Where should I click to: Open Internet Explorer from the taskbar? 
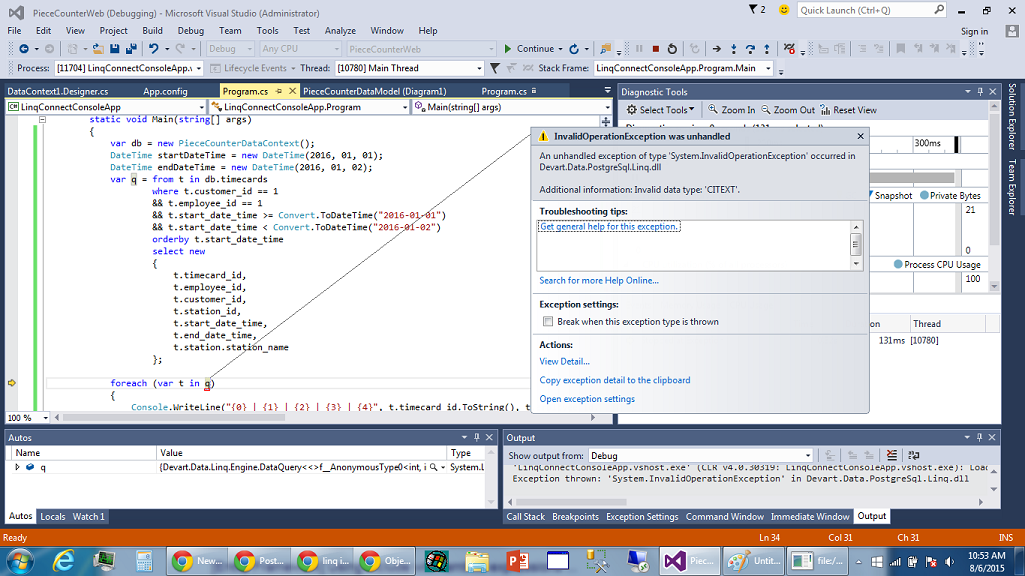click(x=63, y=561)
